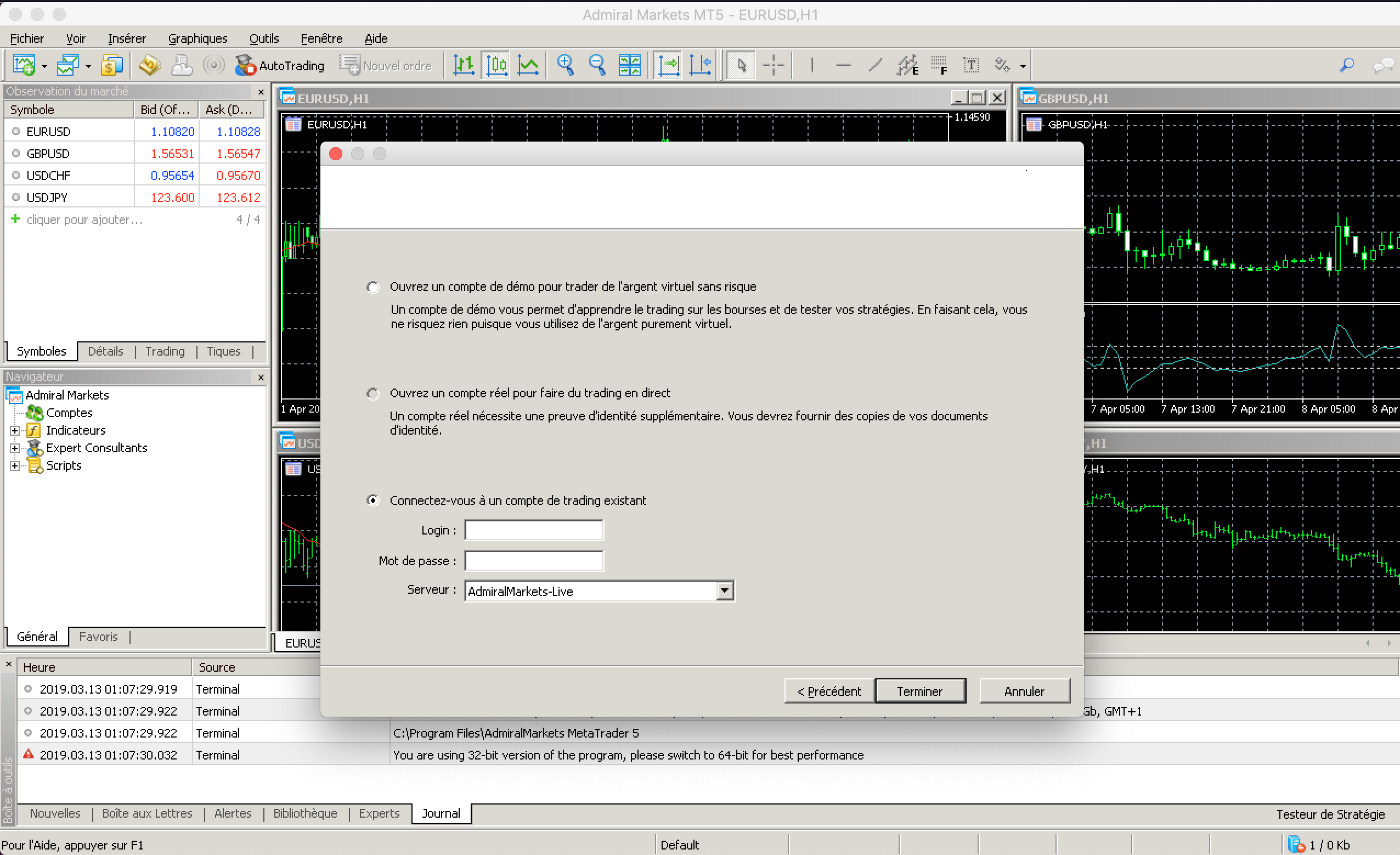The height and width of the screenshot is (855, 1400).
Task: Expand the Expert Consultants tree node
Action: point(15,448)
